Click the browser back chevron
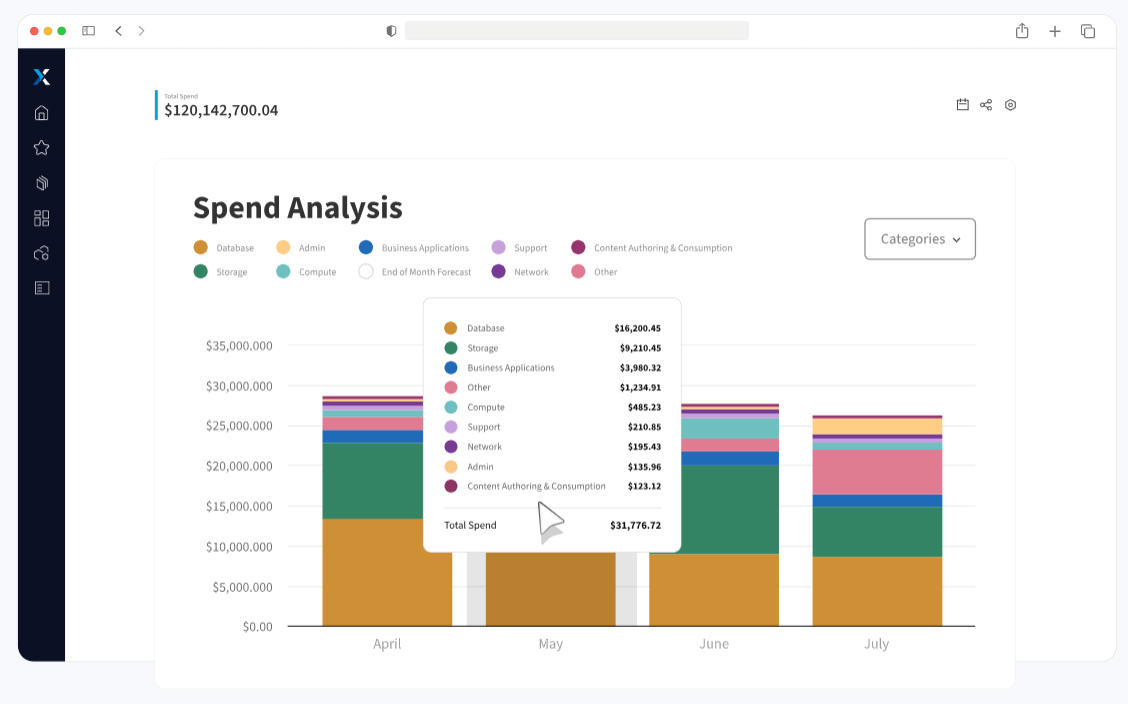The height and width of the screenshot is (704, 1128). (x=118, y=31)
